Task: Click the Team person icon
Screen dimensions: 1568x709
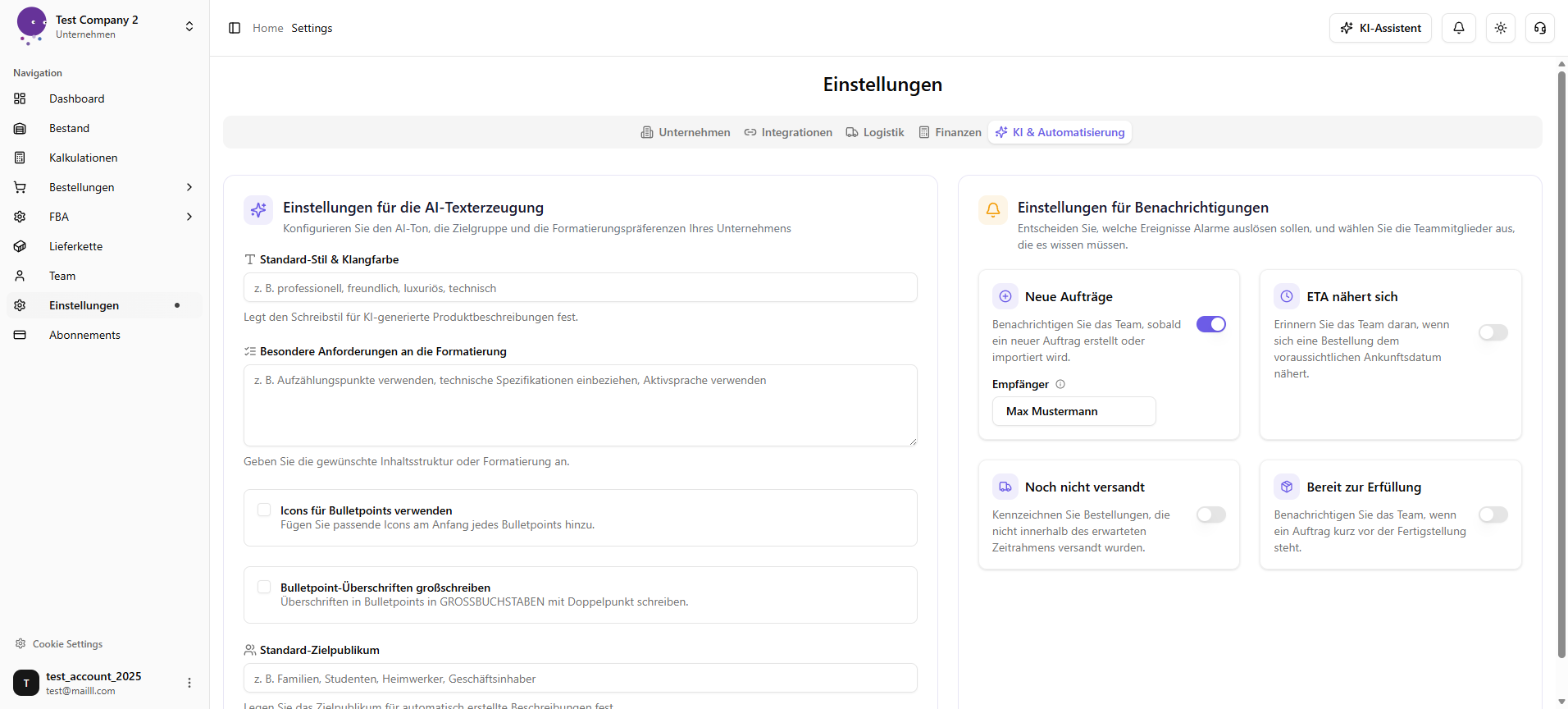Action: (20, 276)
